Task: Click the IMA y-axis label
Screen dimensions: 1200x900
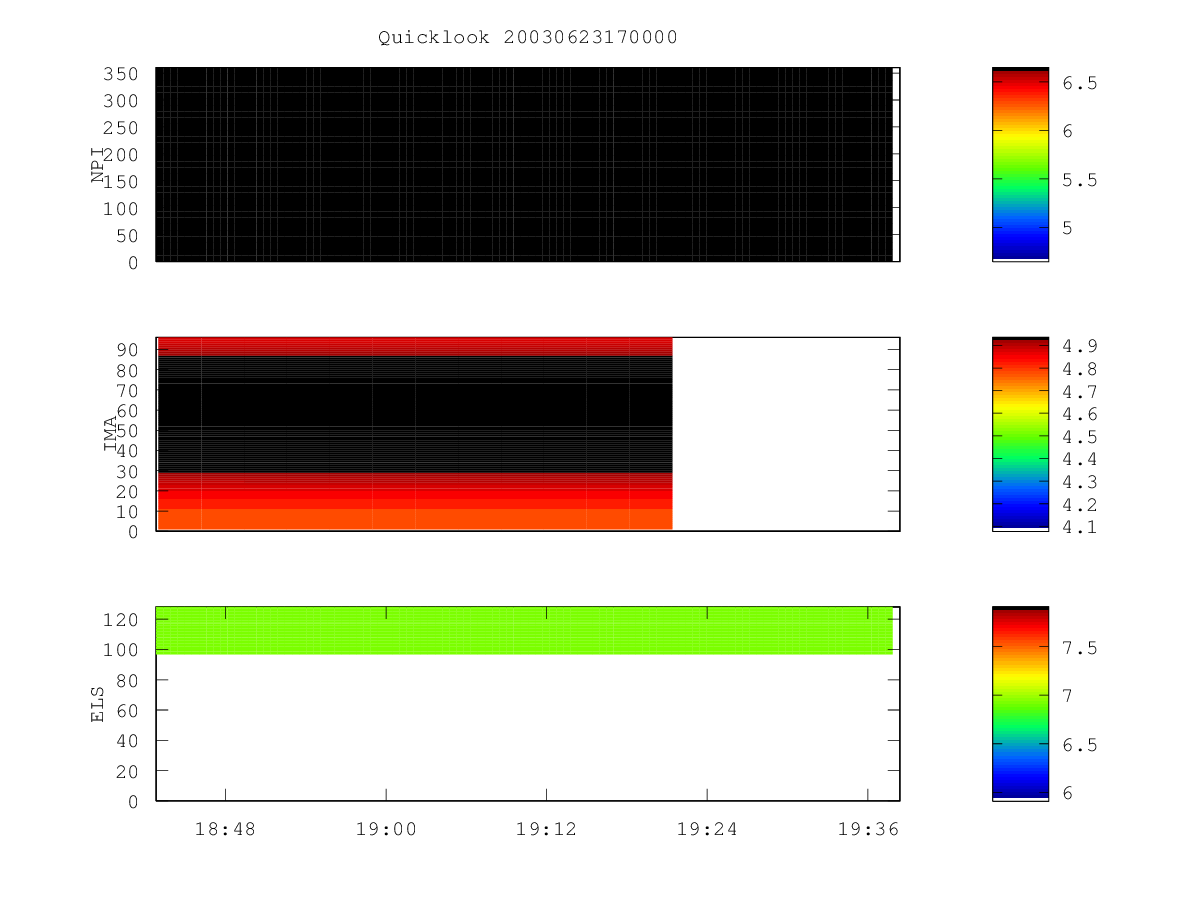Action: click(x=110, y=434)
